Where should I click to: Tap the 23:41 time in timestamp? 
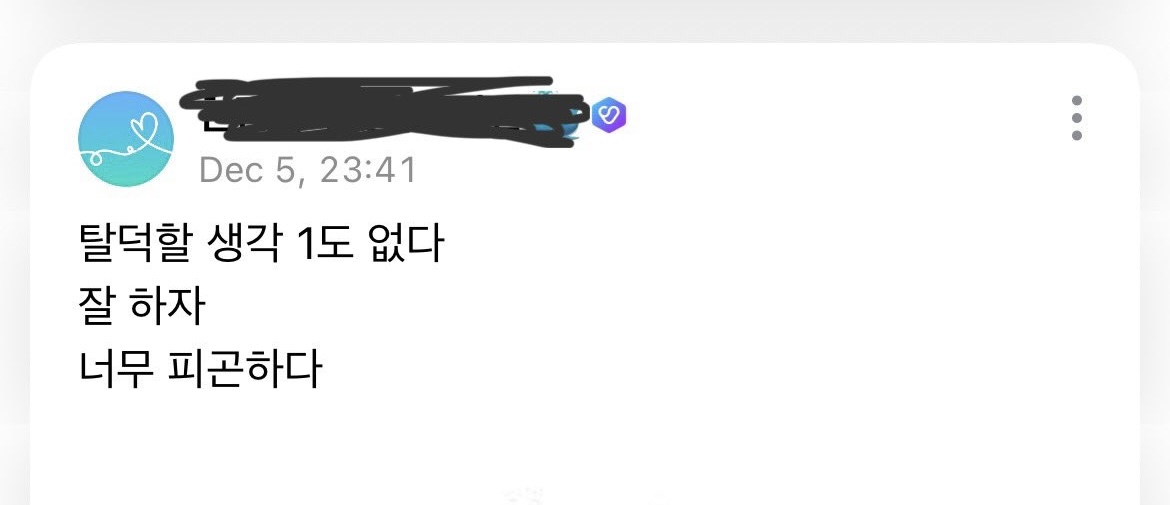pos(369,170)
